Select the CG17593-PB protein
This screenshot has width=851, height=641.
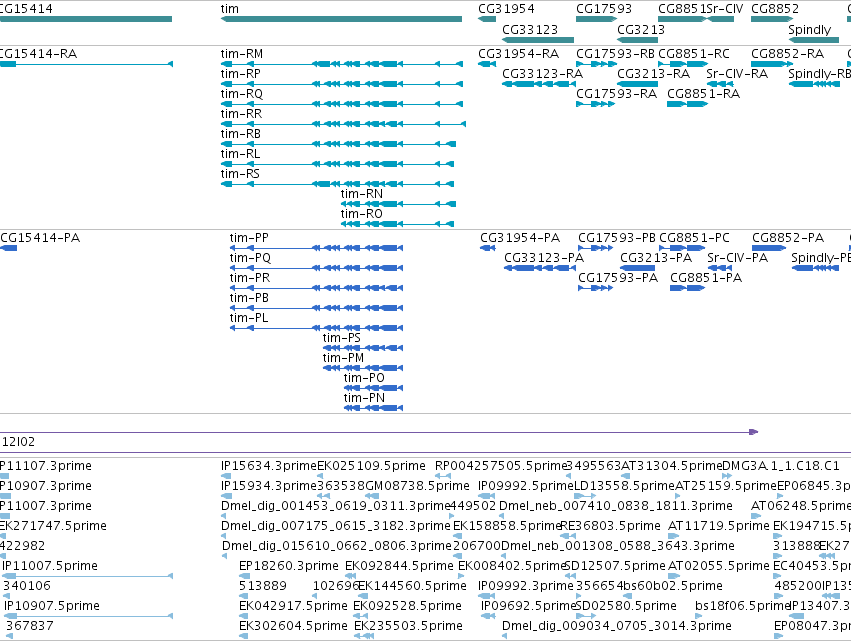pyautogui.click(x=595, y=248)
